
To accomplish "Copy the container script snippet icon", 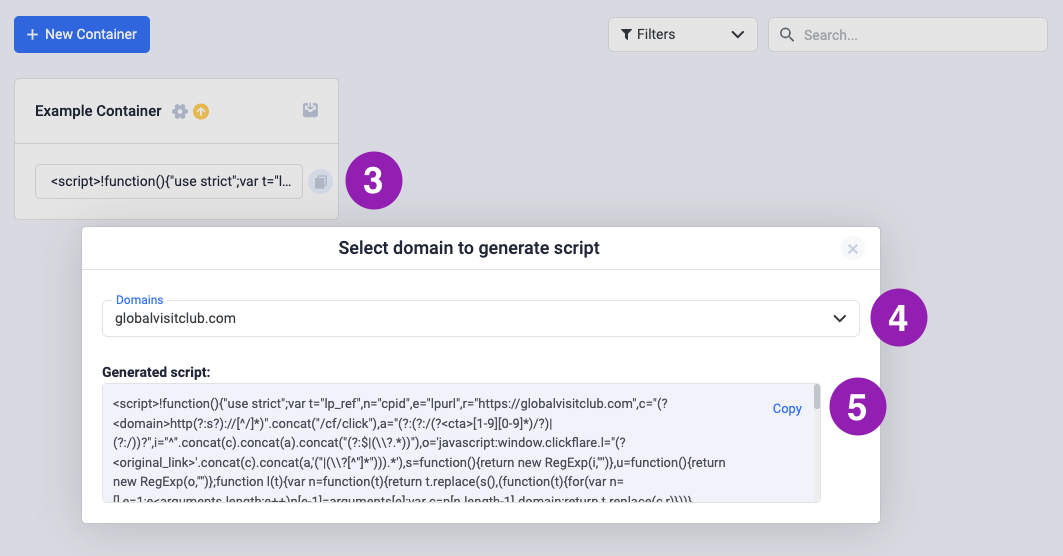I will point(321,182).
